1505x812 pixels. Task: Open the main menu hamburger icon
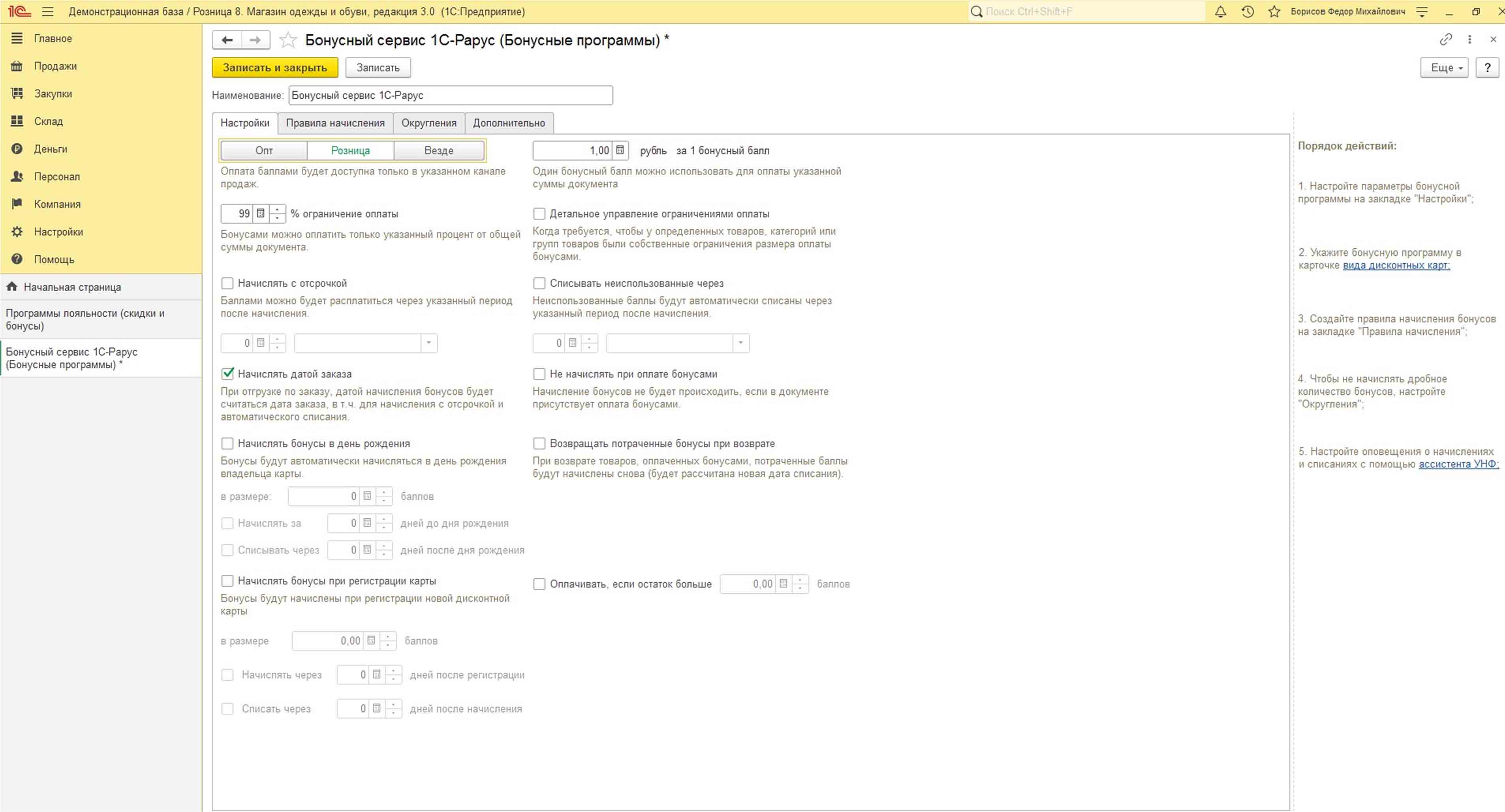click(48, 12)
